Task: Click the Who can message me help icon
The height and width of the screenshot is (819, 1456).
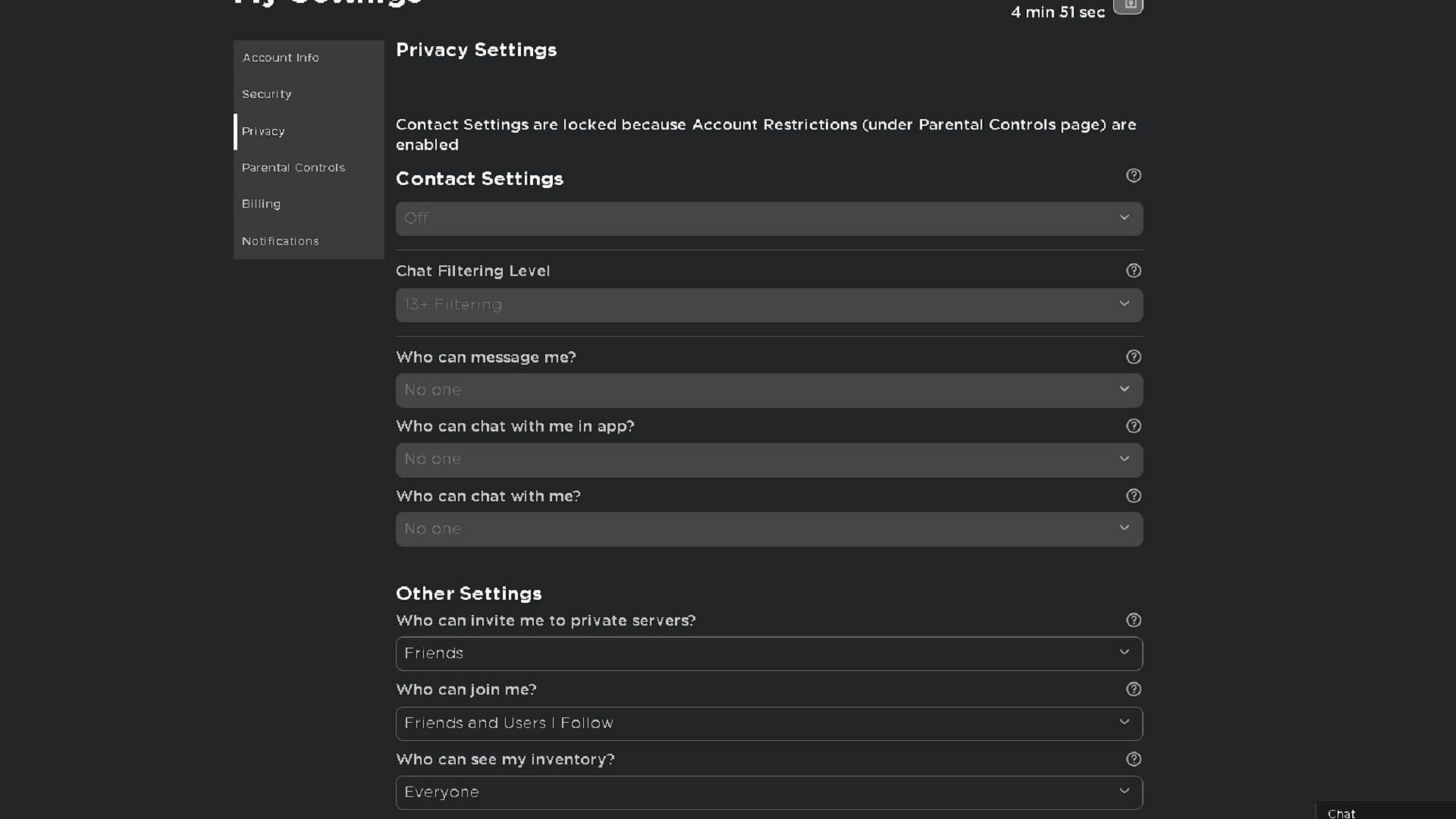Action: pos(1134,356)
